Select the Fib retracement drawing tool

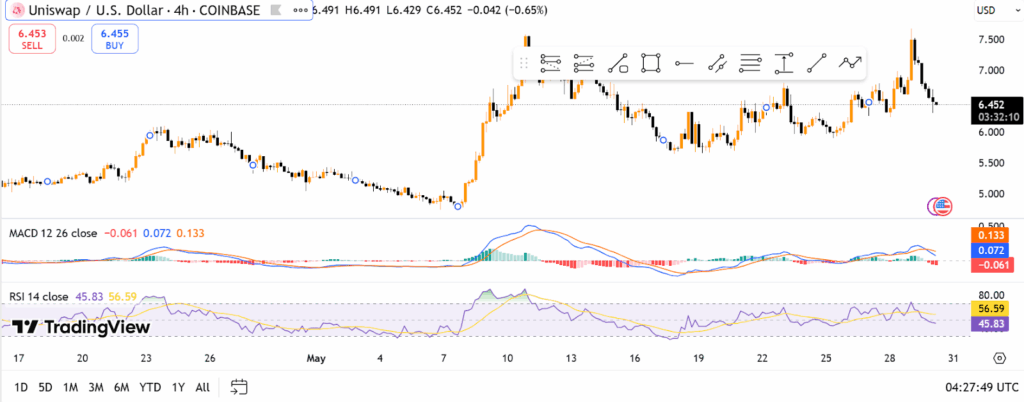pos(551,63)
